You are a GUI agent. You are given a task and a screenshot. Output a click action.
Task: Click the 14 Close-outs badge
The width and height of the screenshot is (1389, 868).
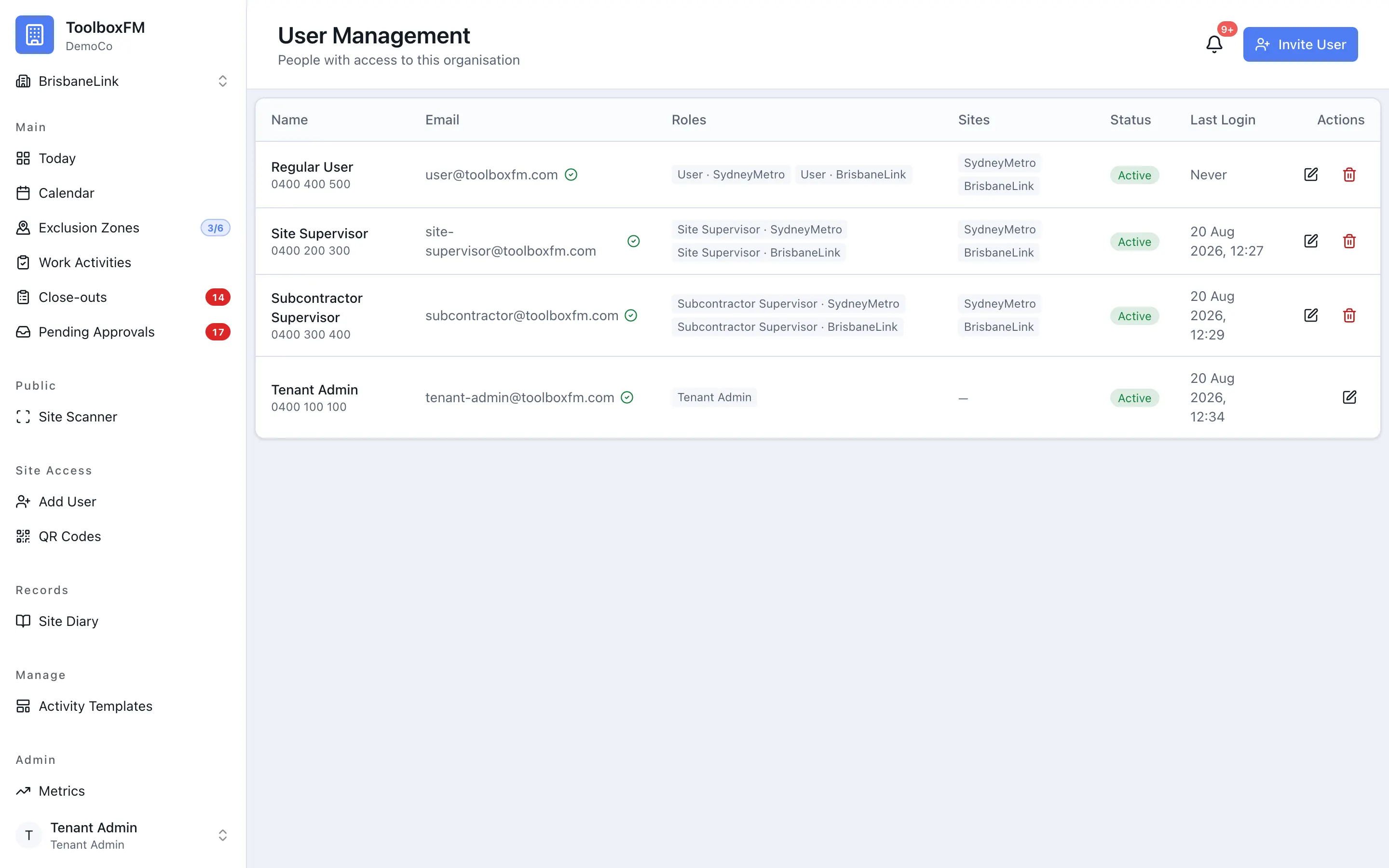(x=218, y=298)
